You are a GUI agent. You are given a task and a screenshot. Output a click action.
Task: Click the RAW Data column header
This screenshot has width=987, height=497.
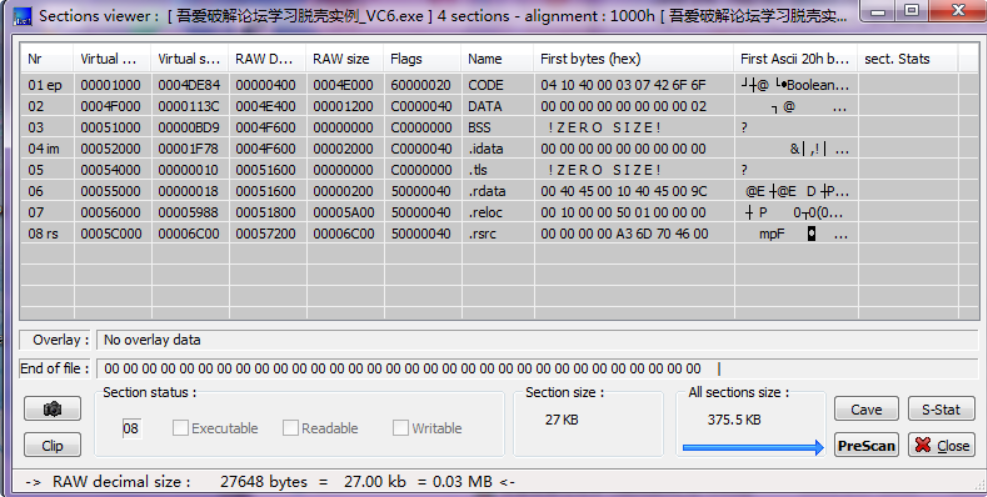coord(267,59)
